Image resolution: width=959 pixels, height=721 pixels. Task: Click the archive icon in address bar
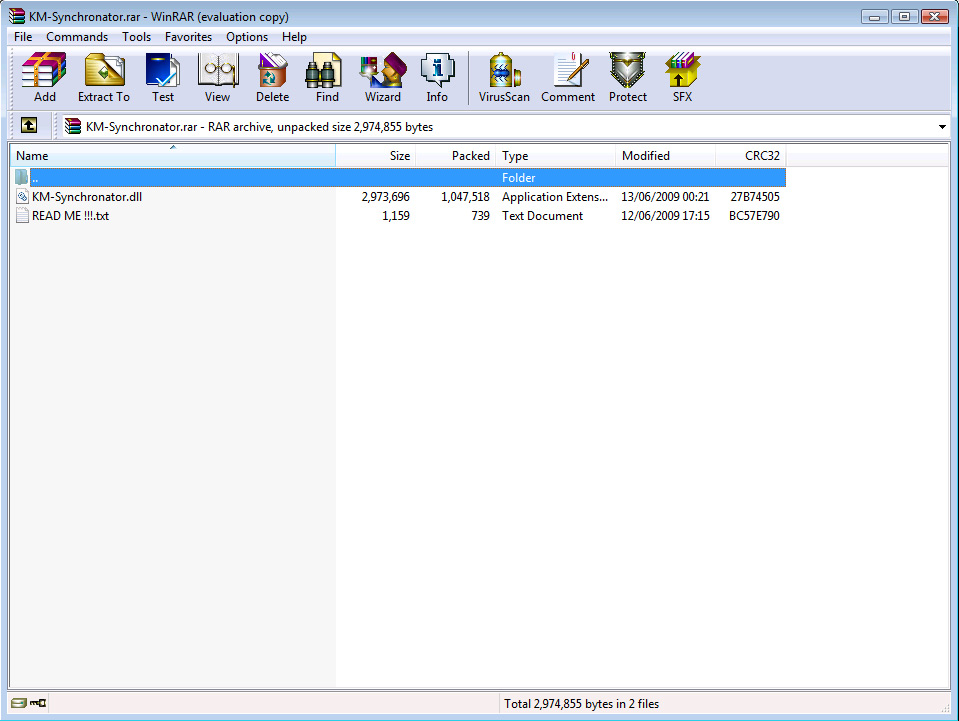click(73, 126)
